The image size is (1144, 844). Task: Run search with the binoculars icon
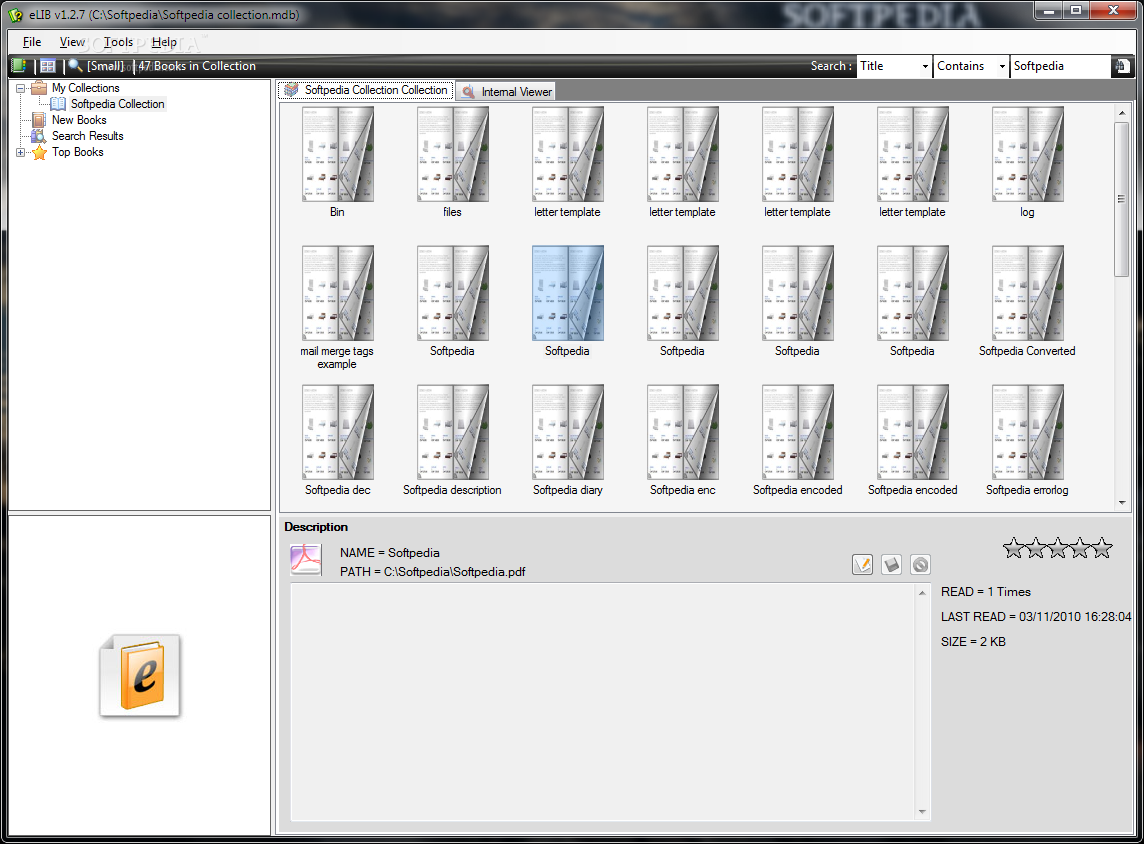(x=1121, y=66)
